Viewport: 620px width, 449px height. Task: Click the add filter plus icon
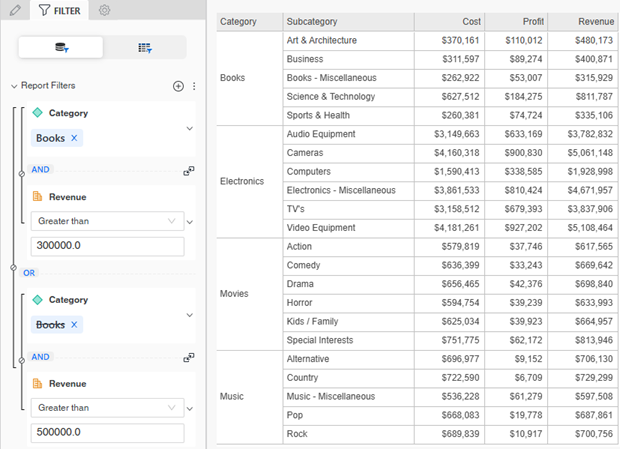(x=178, y=86)
